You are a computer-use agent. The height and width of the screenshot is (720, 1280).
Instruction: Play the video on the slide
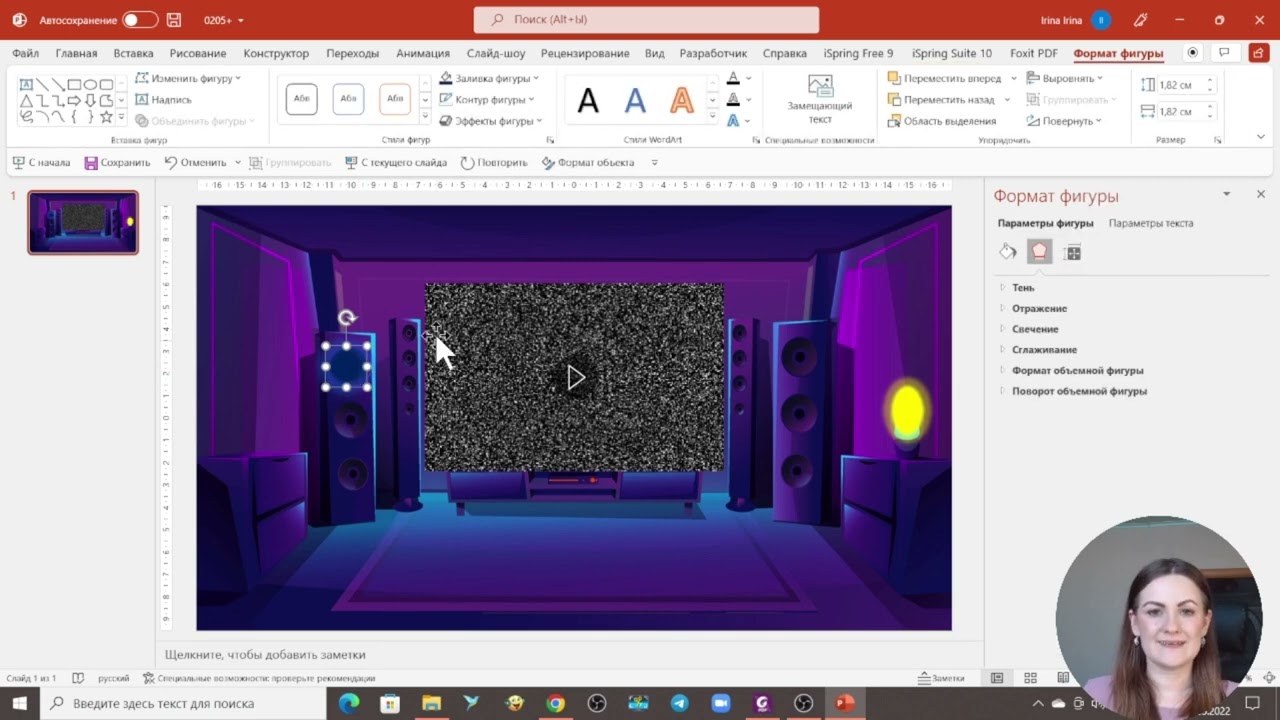pos(575,377)
